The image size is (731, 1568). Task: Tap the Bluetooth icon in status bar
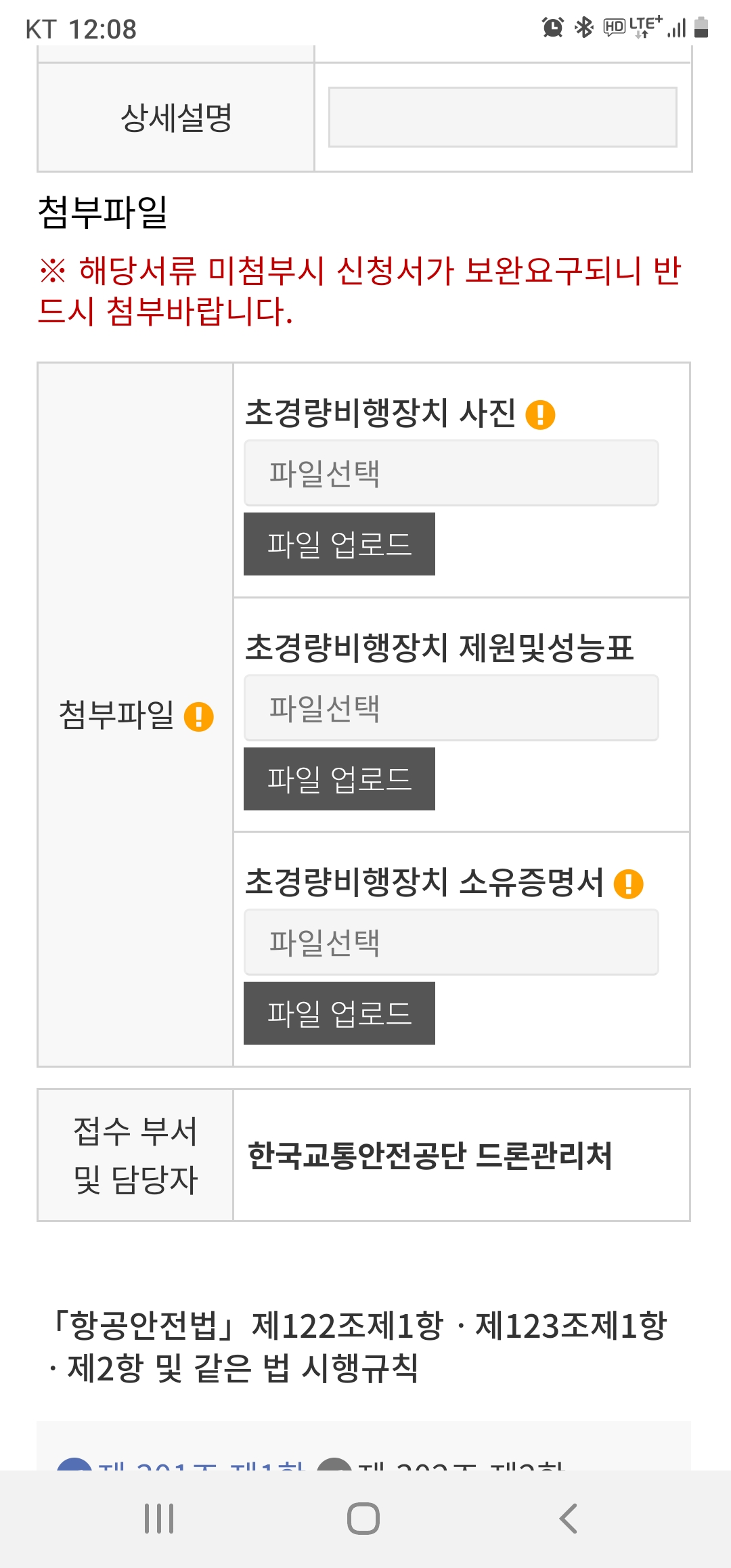(583, 28)
